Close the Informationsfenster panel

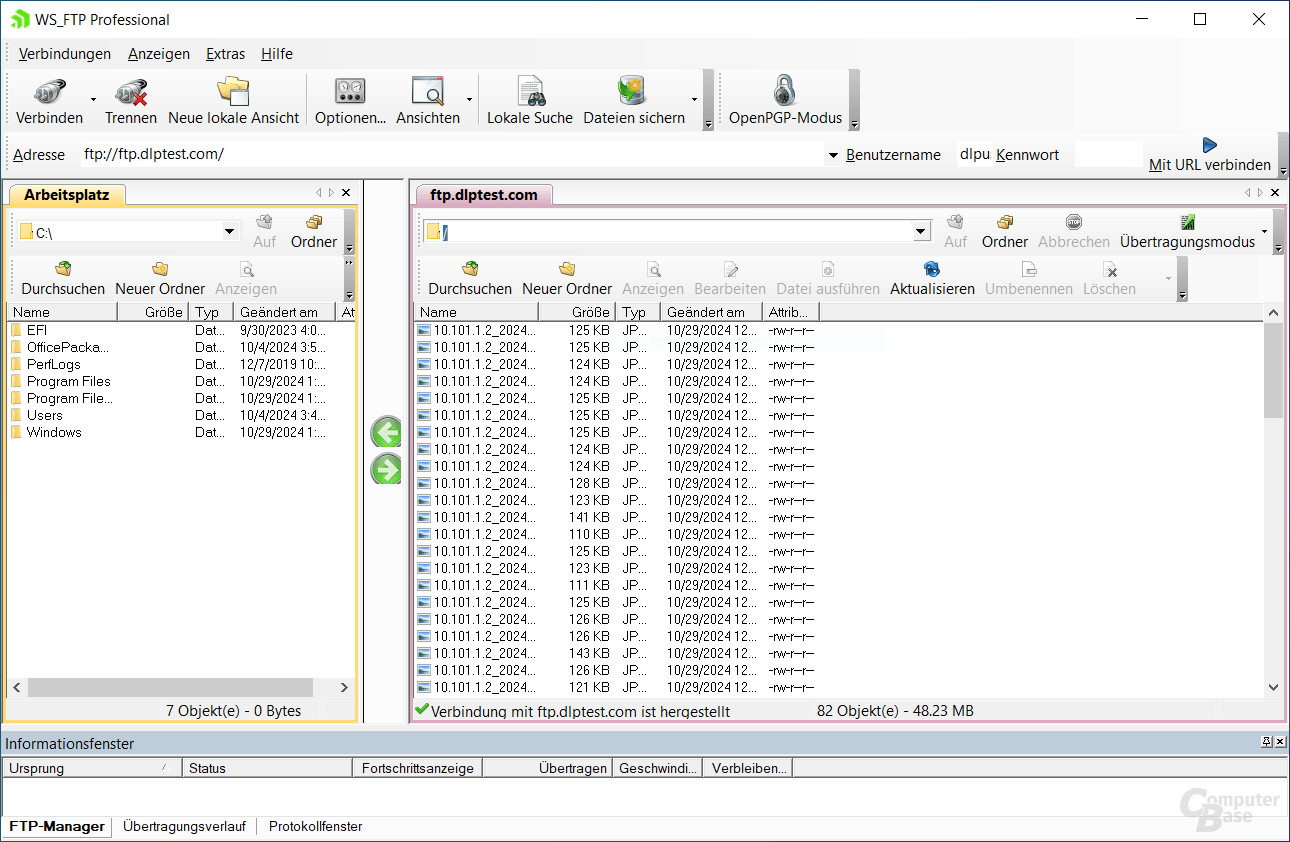[1280, 742]
